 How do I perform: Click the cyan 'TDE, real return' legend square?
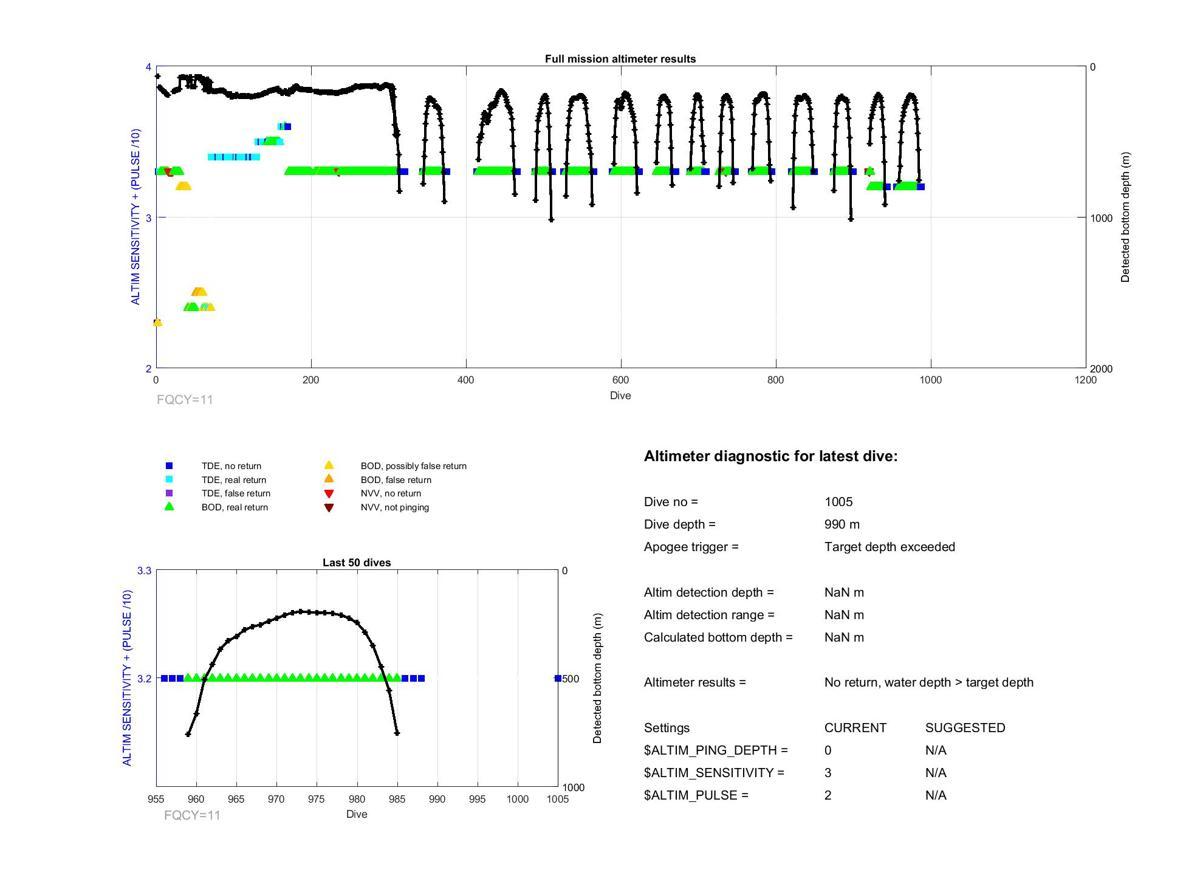point(169,480)
